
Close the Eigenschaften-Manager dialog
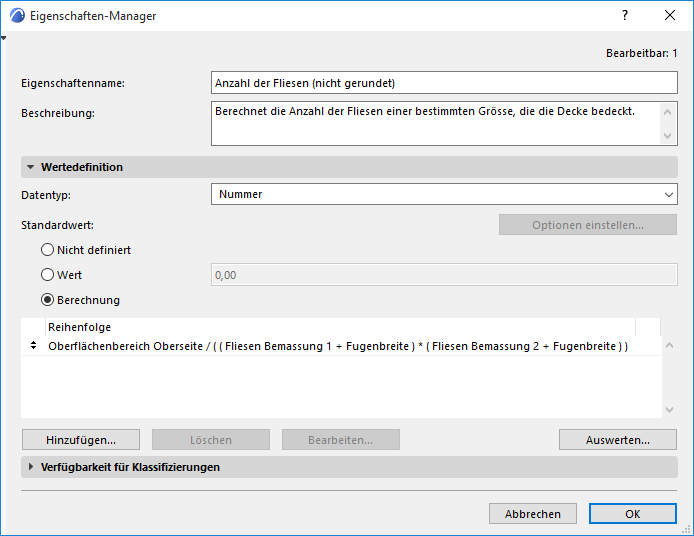tap(670, 16)
